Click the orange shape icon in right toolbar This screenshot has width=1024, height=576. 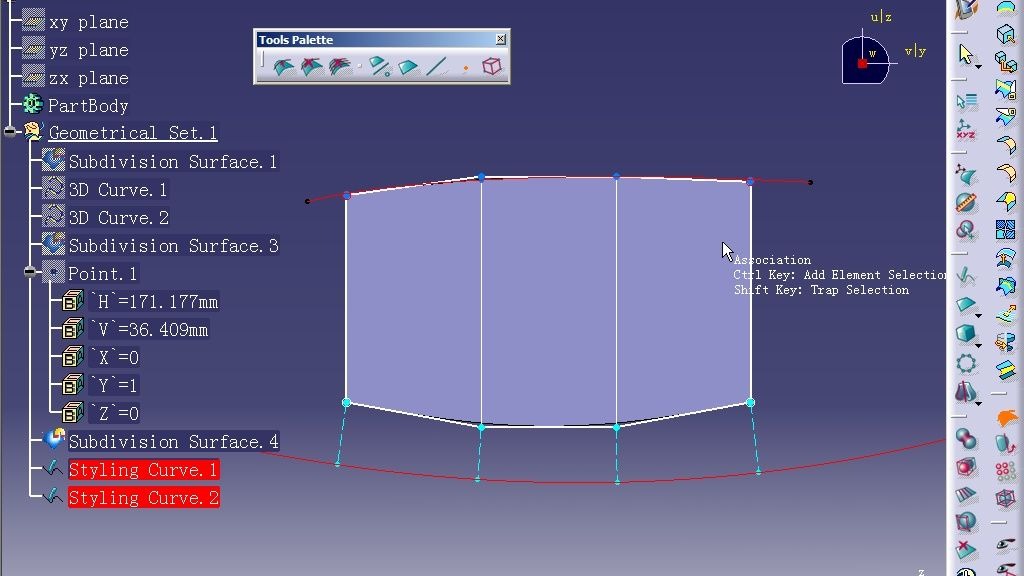[x=1006, y=416]
